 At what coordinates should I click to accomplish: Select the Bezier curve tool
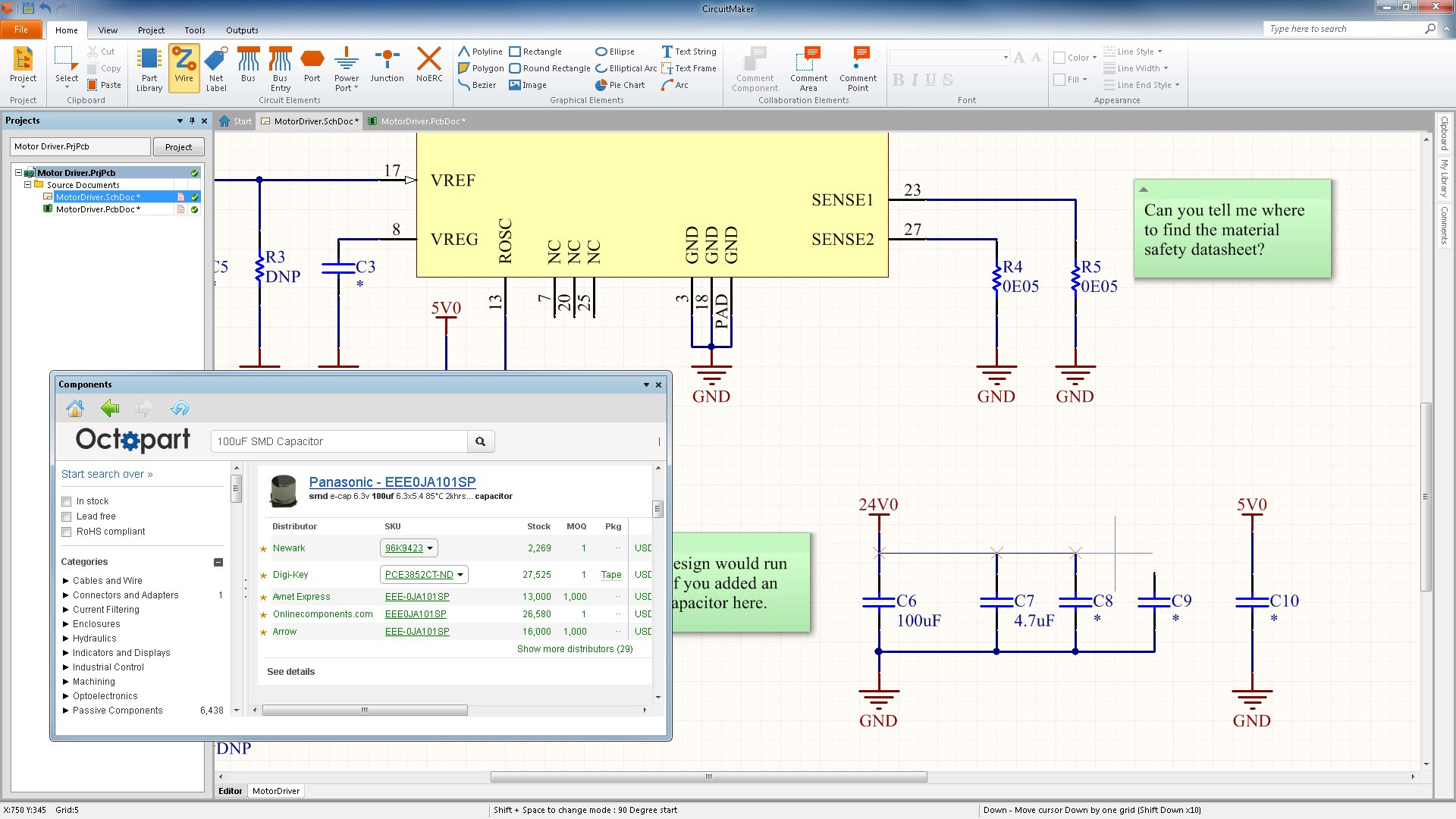click(477, 85)
